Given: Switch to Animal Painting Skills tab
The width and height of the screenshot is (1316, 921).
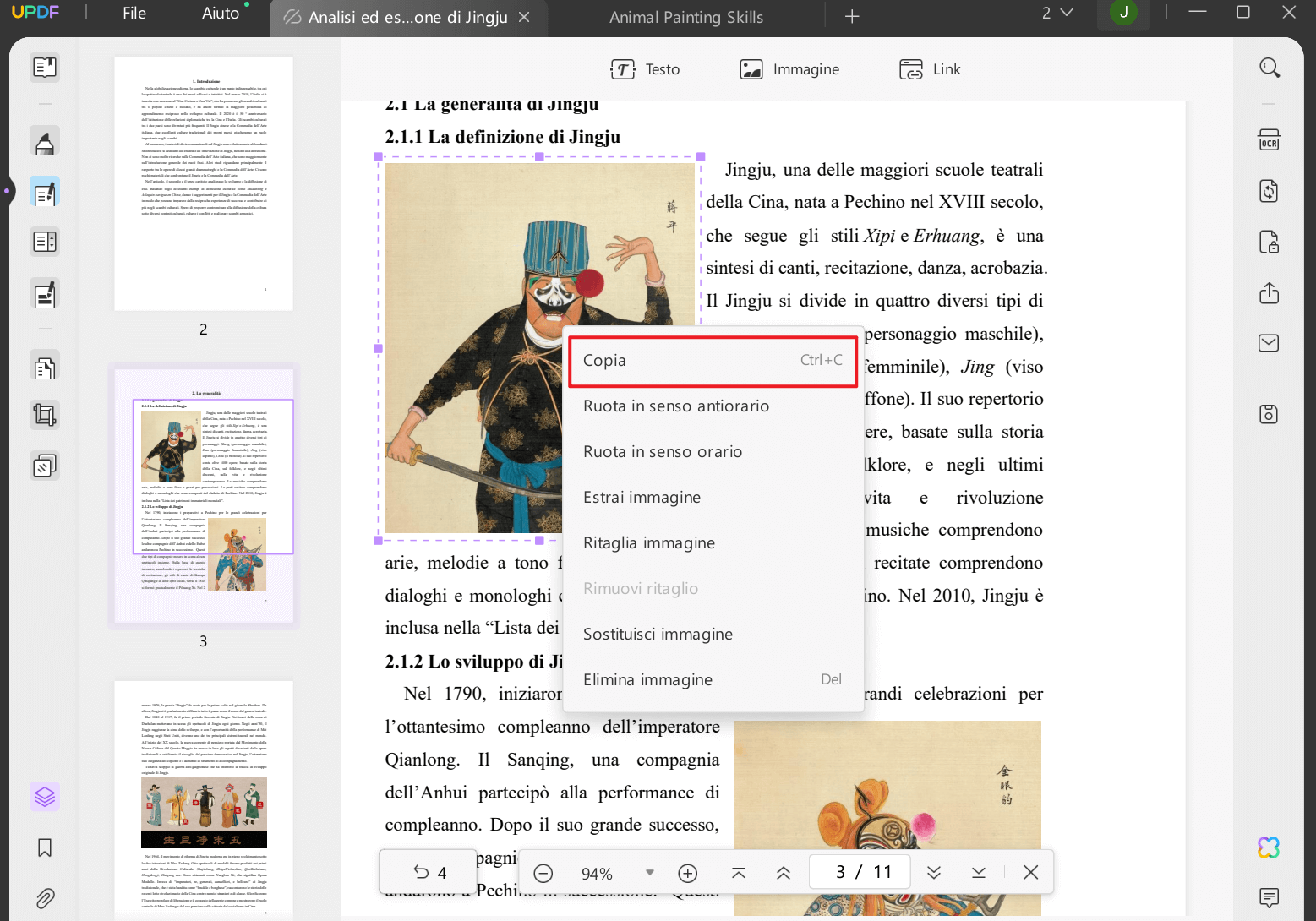Looking at the screenshot, I should click(686, 17).
